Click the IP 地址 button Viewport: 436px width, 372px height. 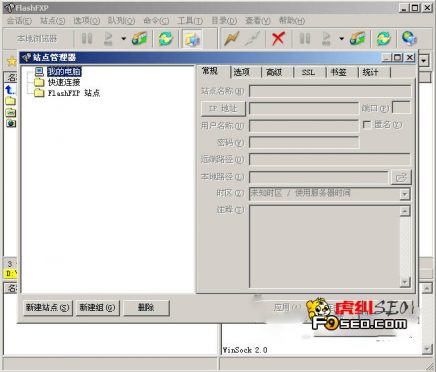tap(223, 108)
